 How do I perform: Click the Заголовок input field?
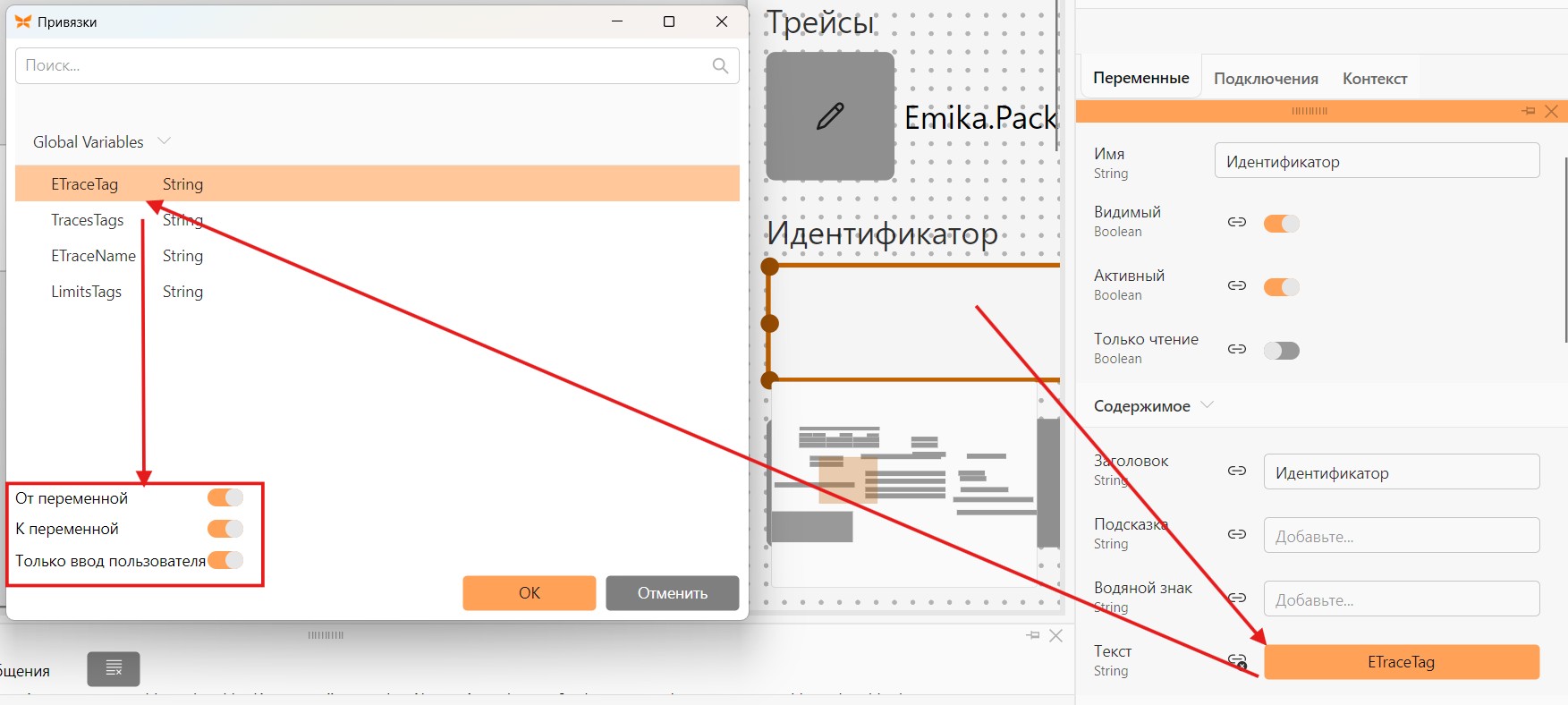point(1402,472)
